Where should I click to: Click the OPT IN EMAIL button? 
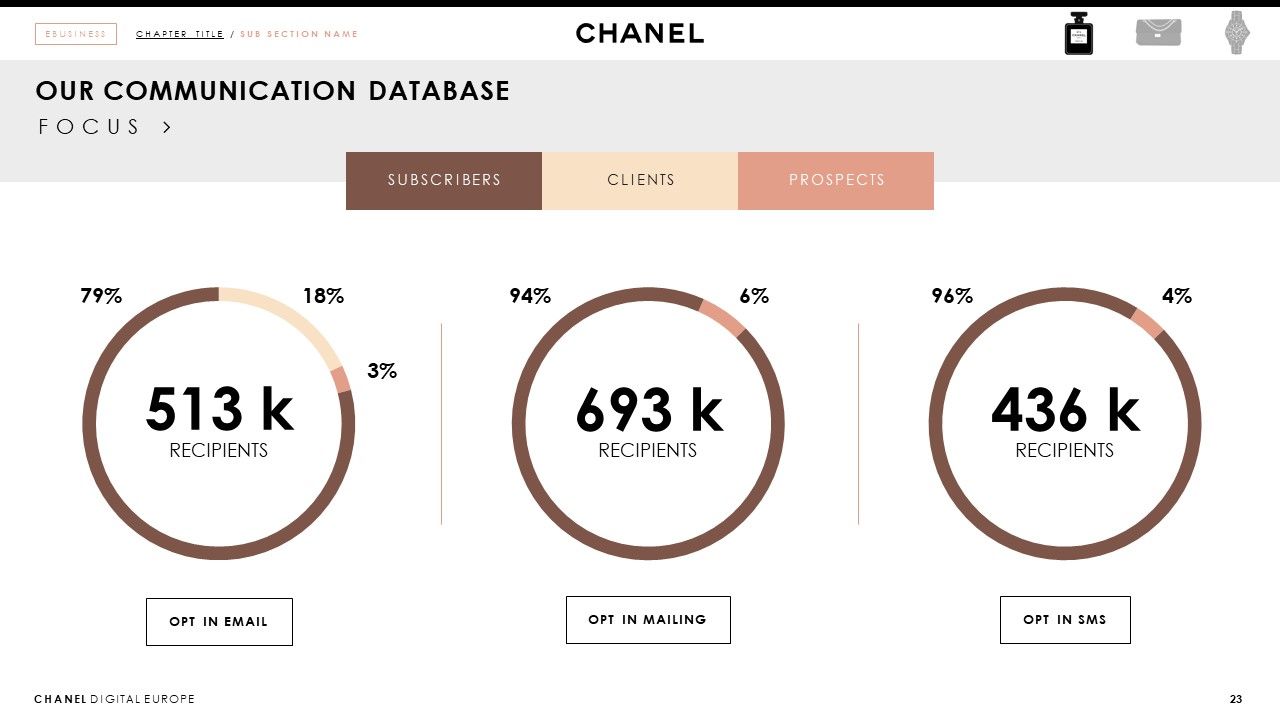tap(219, 622)
